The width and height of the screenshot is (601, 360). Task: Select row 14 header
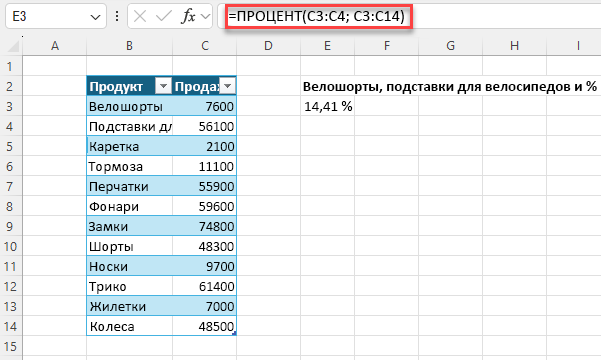(x=11, y=326)
